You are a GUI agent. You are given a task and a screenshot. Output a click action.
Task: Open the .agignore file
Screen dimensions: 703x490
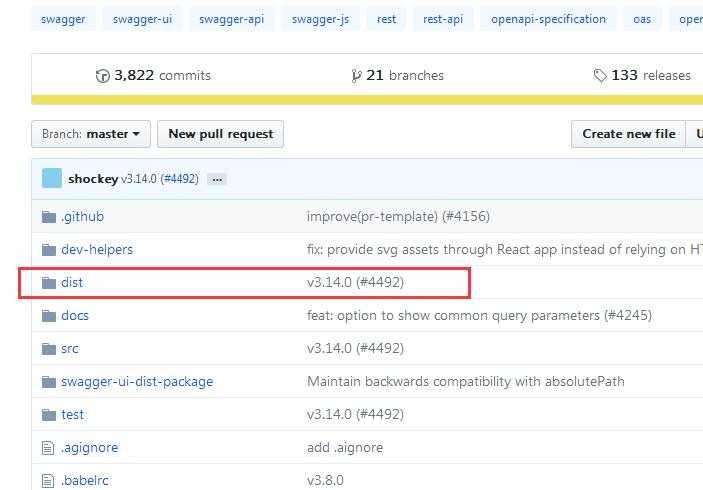tap(90, 447)
